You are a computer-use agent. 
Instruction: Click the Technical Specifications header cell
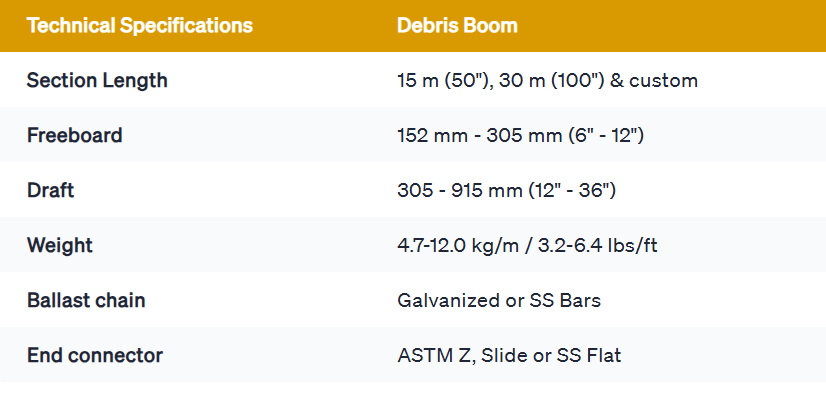point(139,25)
